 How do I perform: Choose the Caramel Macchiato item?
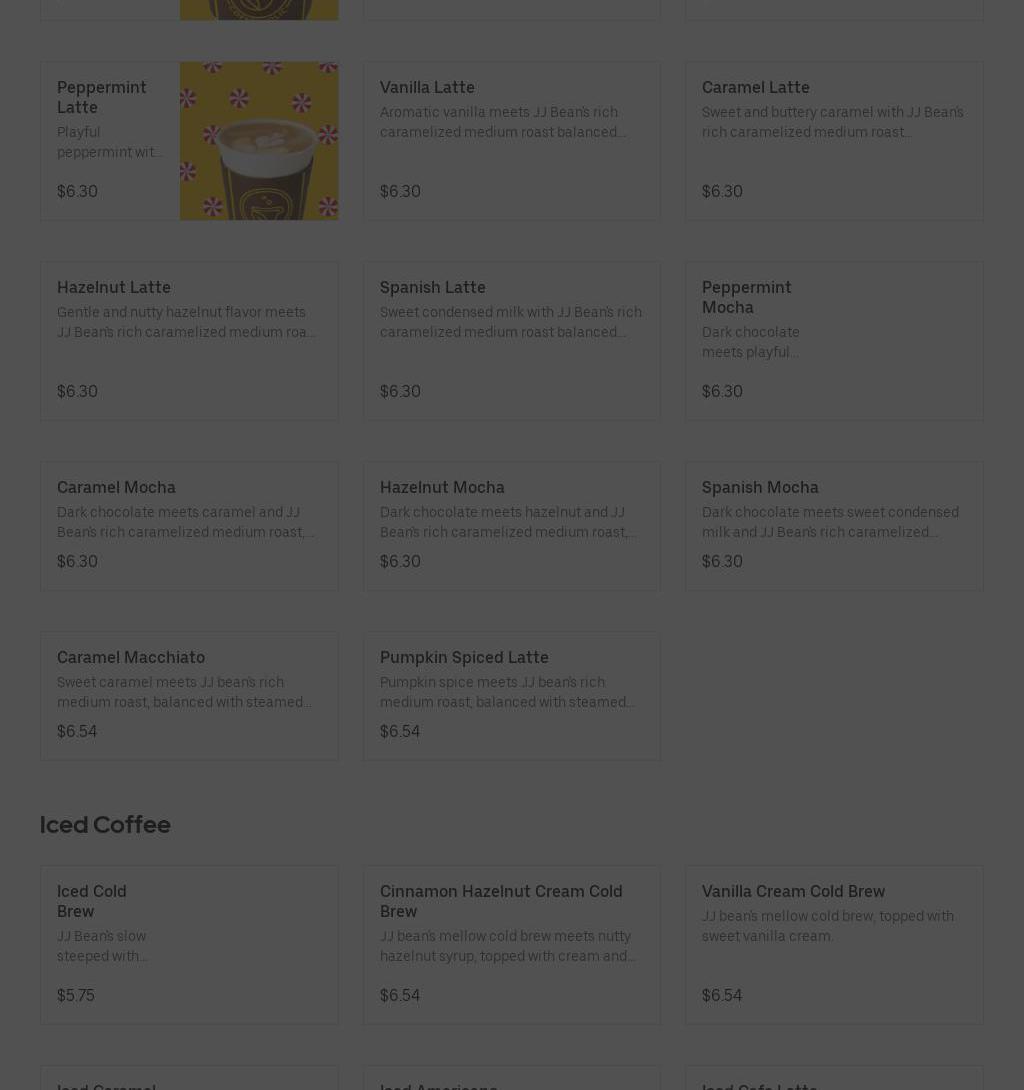click(x=189, y=696)
